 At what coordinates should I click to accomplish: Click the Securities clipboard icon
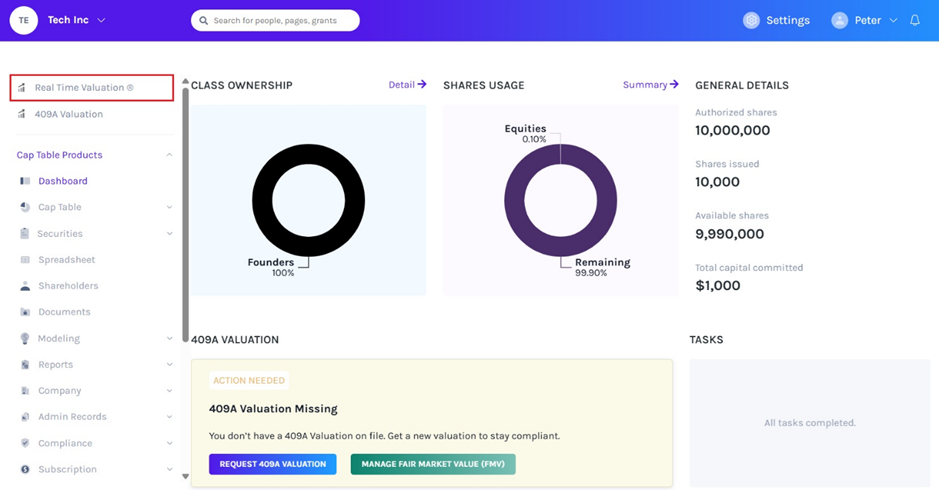point(25,234)
